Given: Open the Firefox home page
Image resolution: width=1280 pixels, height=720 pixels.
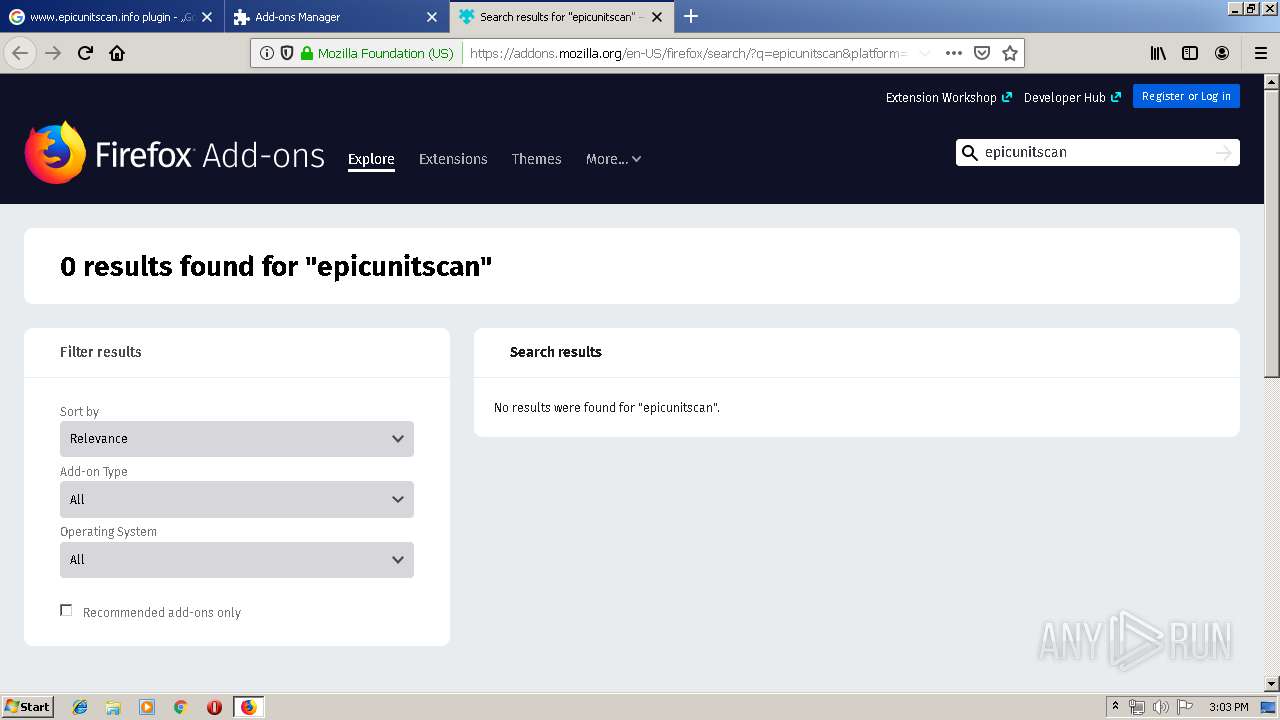Looking at the screenshot, I should coord(117,53).
